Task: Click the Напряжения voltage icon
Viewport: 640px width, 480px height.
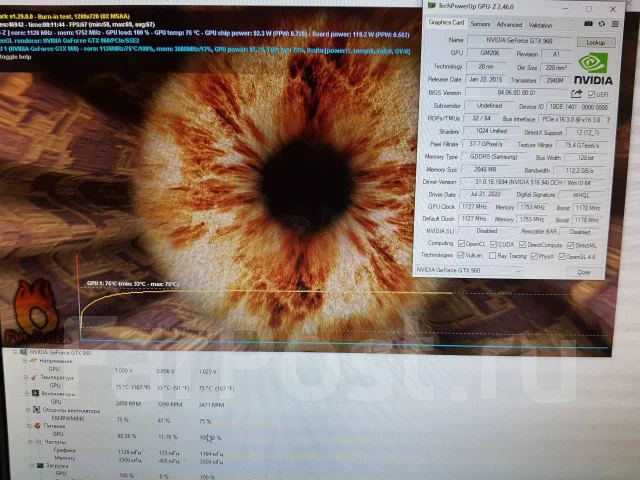Action: point(33,361)
